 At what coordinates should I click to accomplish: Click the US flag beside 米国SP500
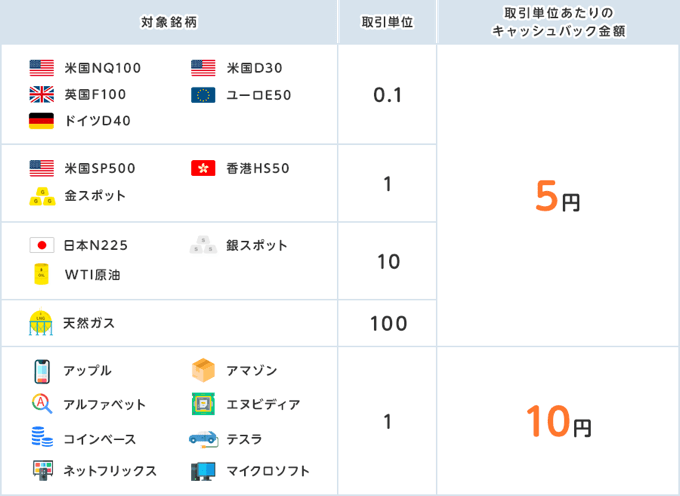[42, 168]
